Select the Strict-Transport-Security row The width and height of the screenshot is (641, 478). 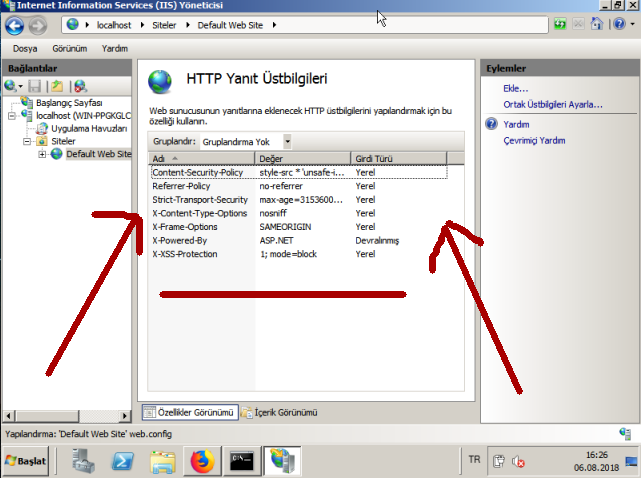(299, 200)
